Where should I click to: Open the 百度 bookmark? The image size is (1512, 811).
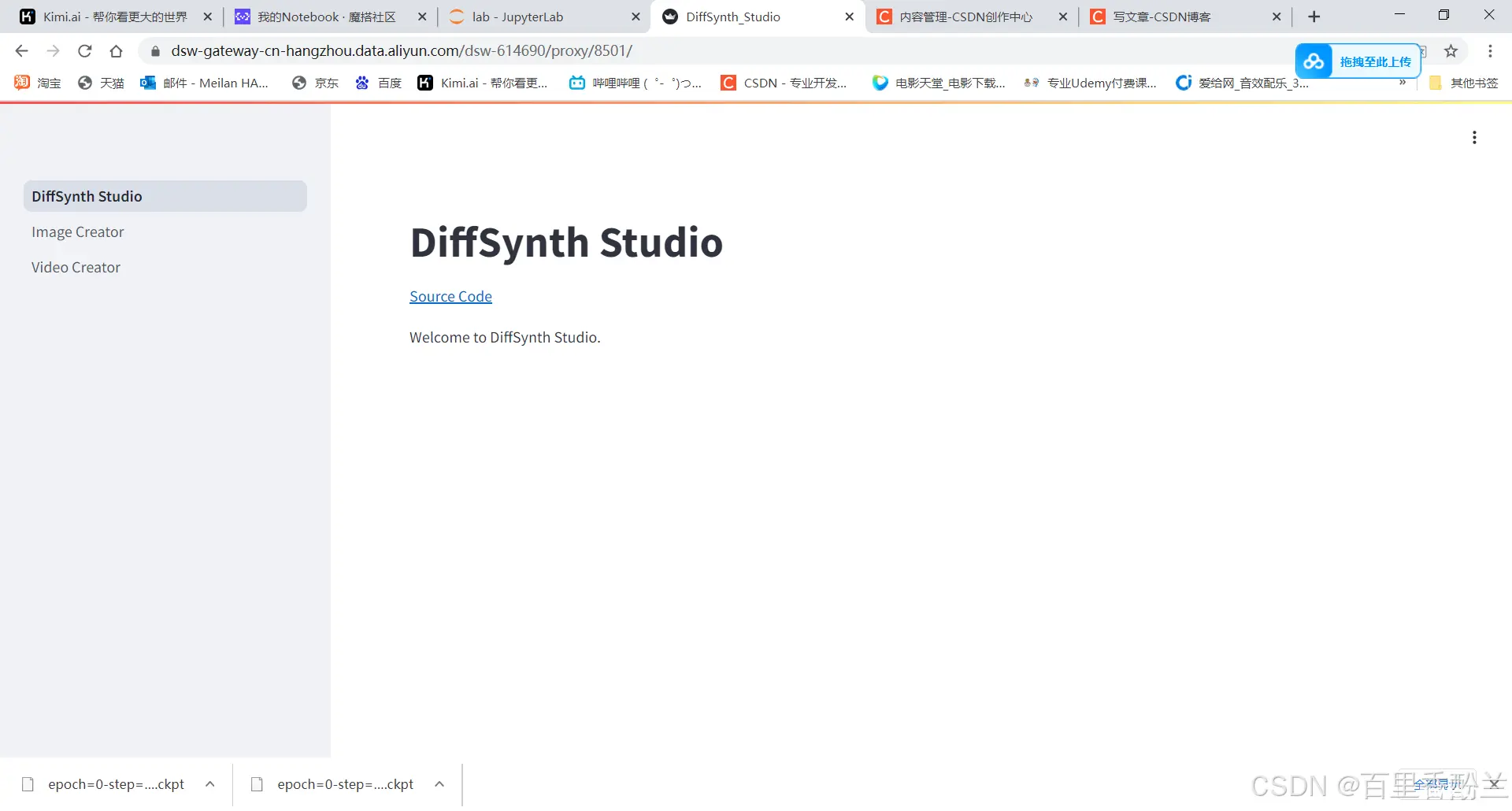click(x=378, y=83)
